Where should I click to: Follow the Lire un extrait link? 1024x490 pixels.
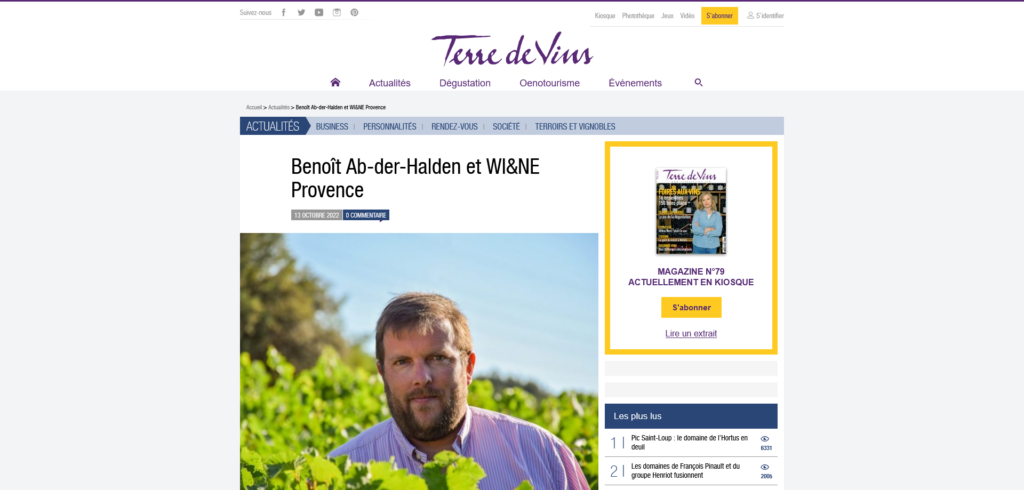[x=691, y=333]
